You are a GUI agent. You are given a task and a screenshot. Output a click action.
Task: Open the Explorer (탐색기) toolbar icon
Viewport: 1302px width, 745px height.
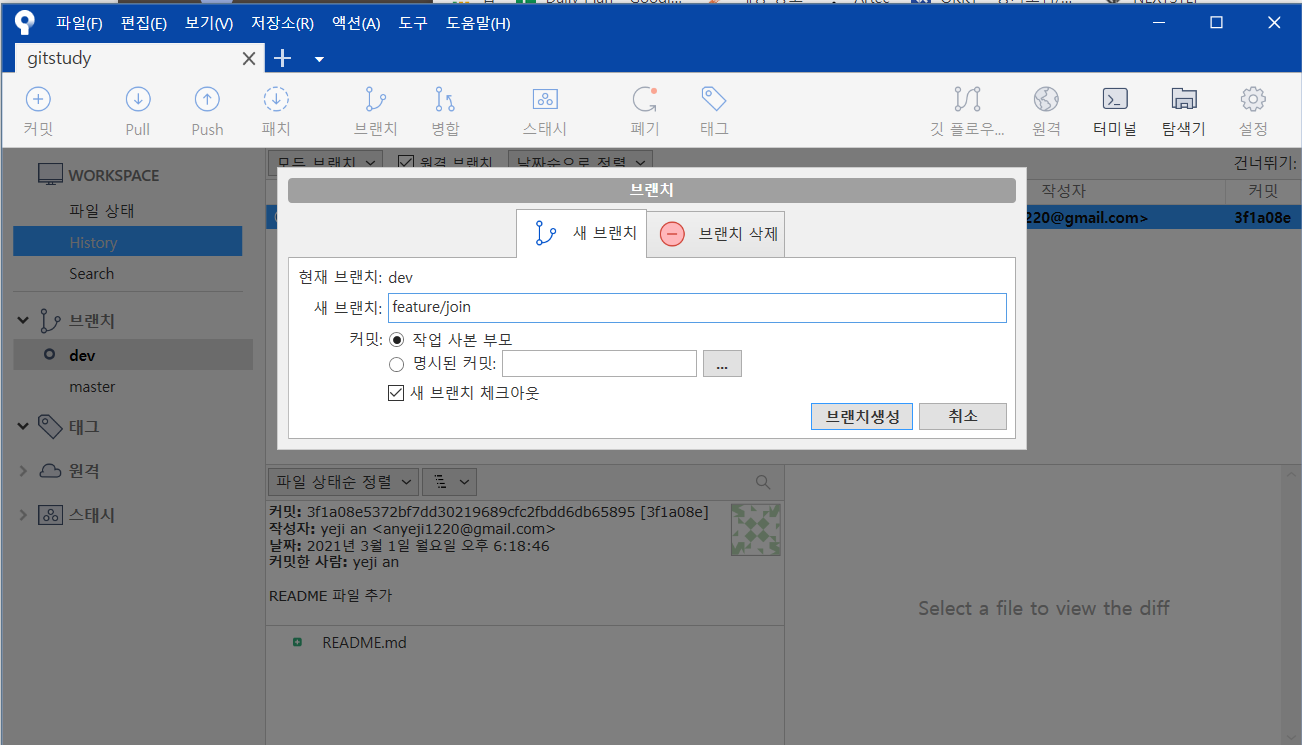(1184, 99)
